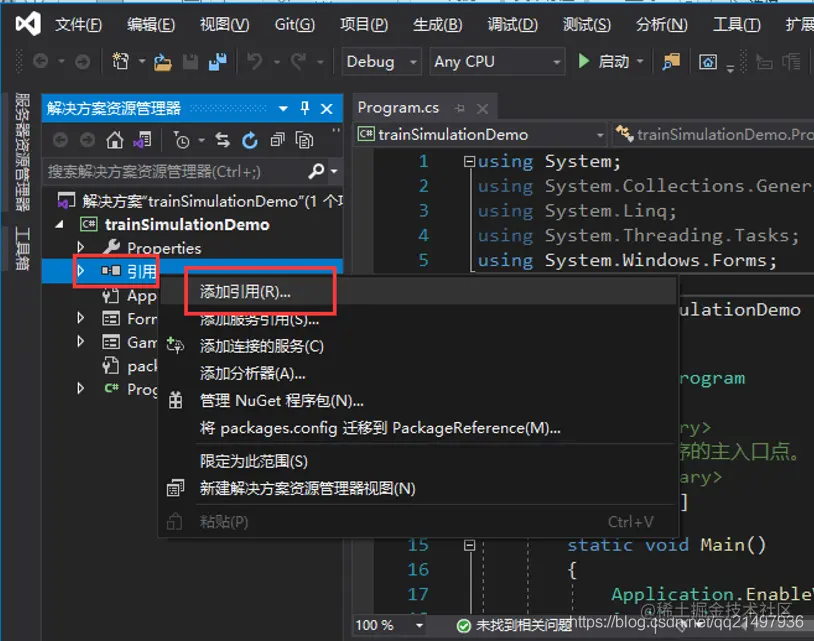Viewport: 814px width, 641px height.
Task: Open the 服务器资源管理器 side tab
Action: [22, 152]
